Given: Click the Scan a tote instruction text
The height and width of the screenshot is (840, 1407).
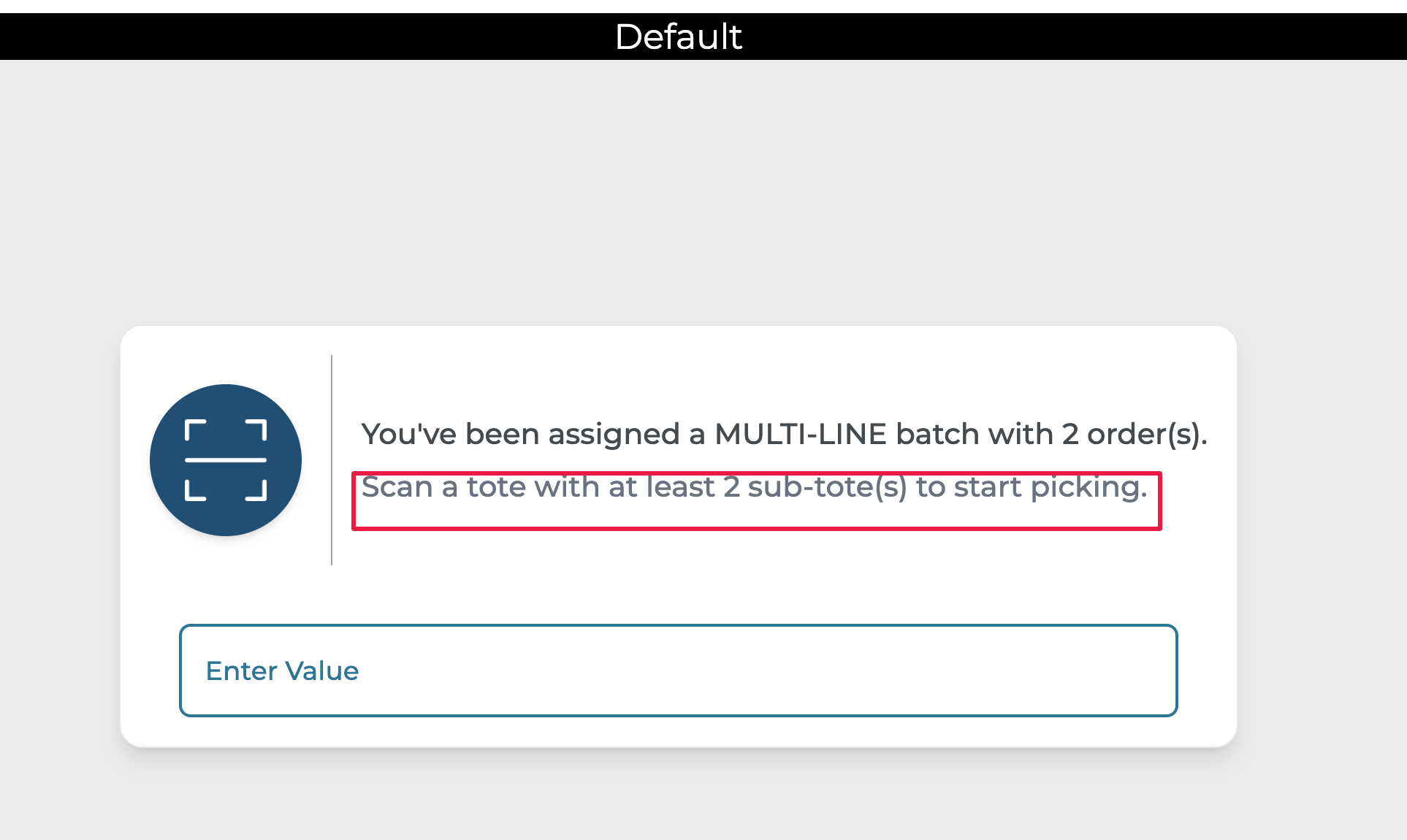Looking at the screenshot, I should point(754,487).
